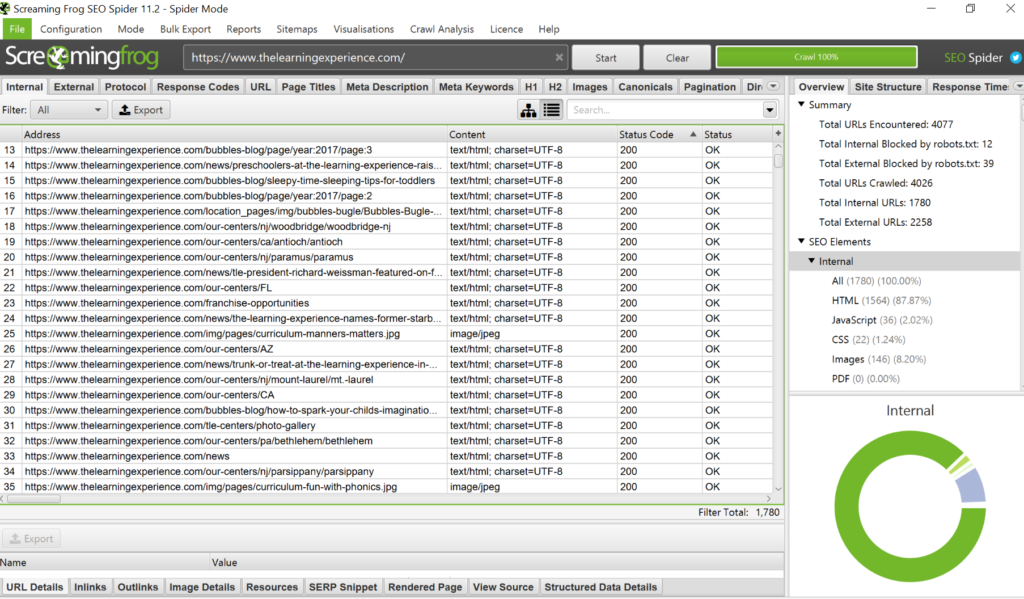
Task: Open the Help menu
Action: [x=549, y=29]
